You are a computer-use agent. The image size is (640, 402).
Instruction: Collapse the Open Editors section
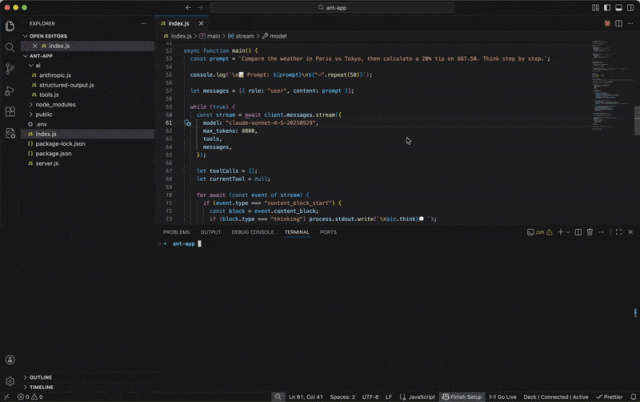[x=48, y=35]
